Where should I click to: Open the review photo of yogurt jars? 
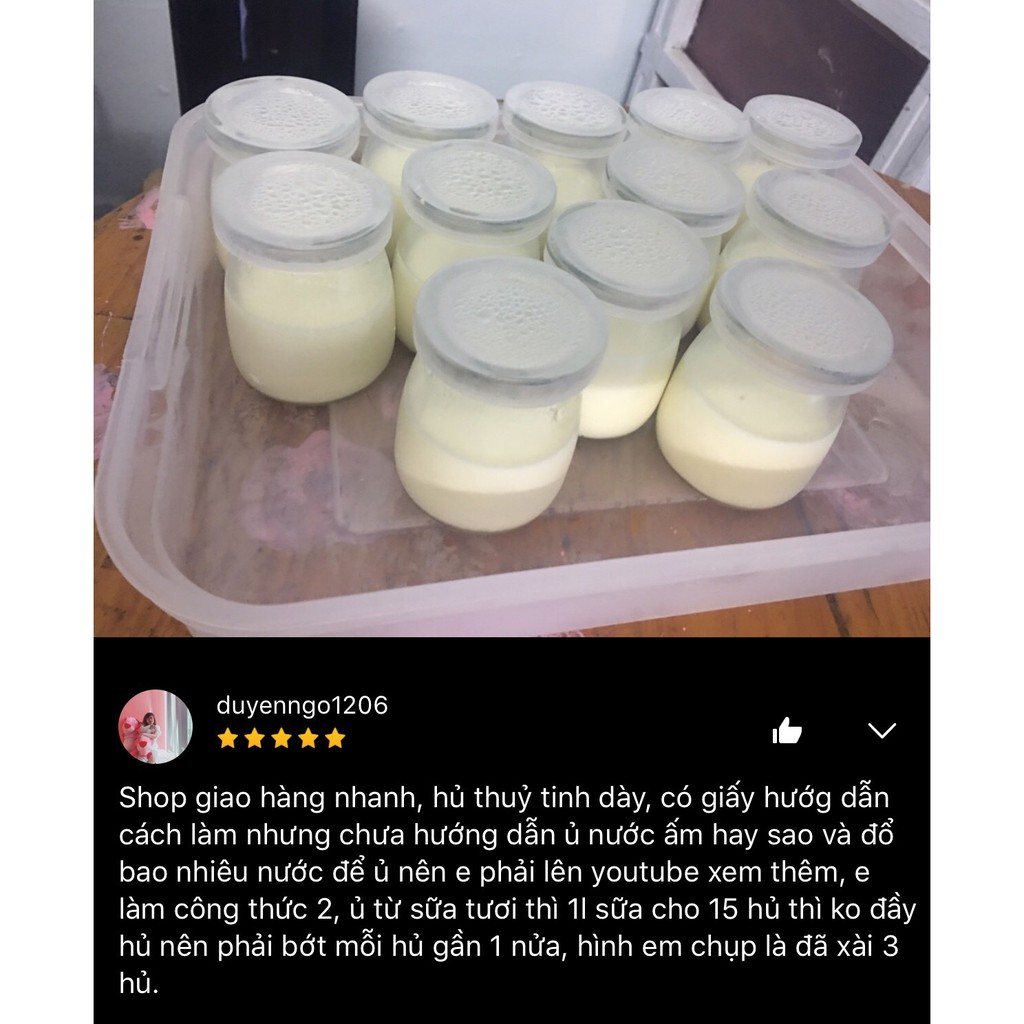pos(512,318)
